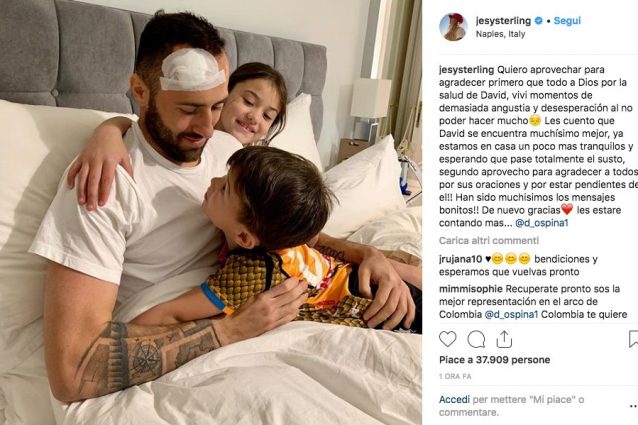Open the jrujana10 commenter profile

[x=460, y=259]
